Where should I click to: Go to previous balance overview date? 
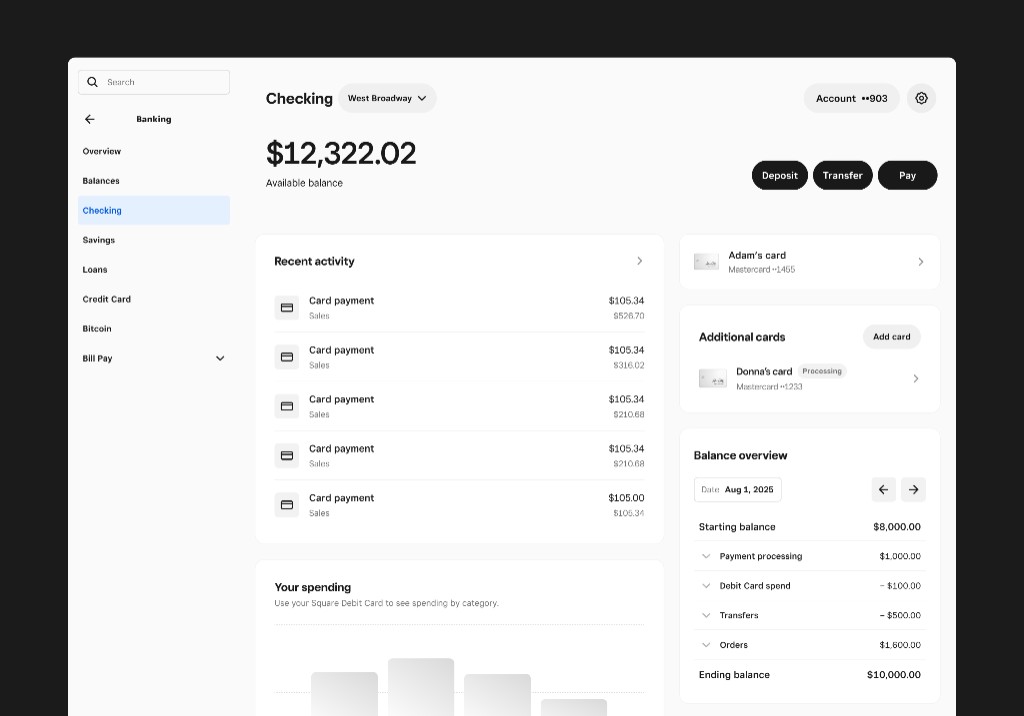click(884, 489)
